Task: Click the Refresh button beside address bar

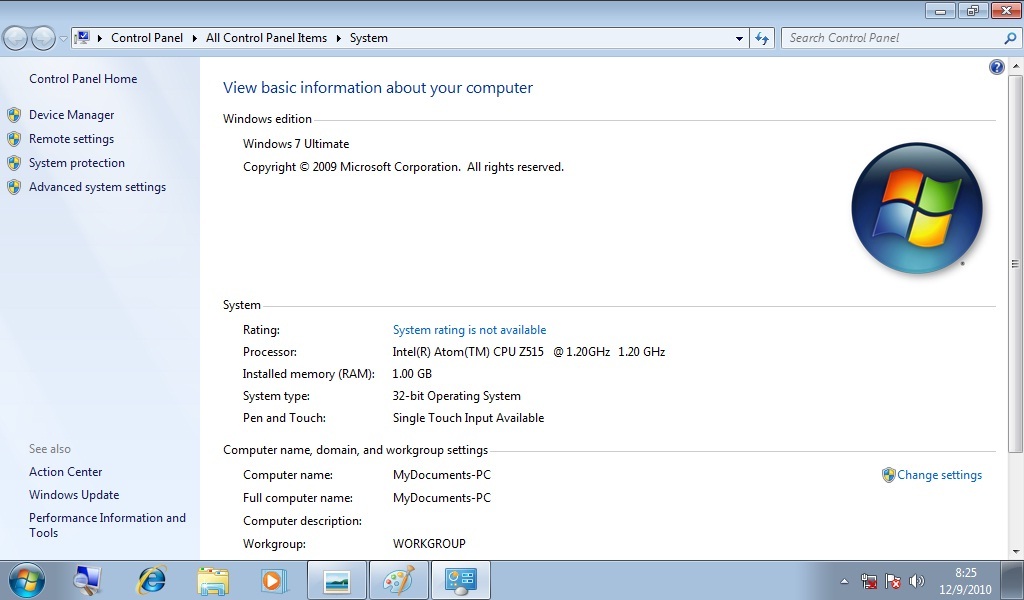Action: click(763, 38)
